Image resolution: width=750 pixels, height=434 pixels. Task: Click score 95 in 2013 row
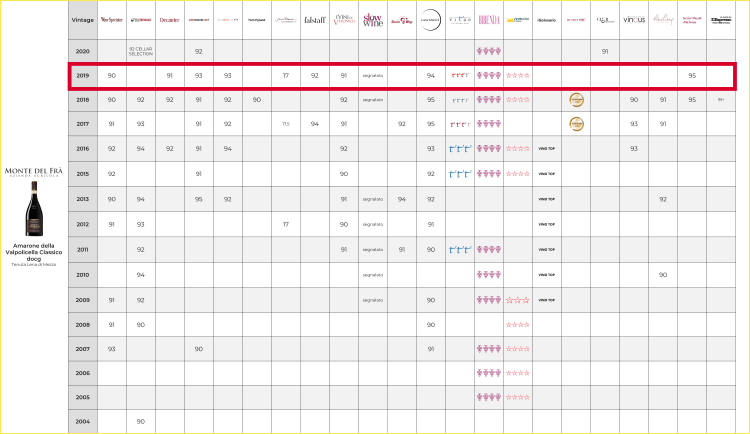(x=199, y=199)
